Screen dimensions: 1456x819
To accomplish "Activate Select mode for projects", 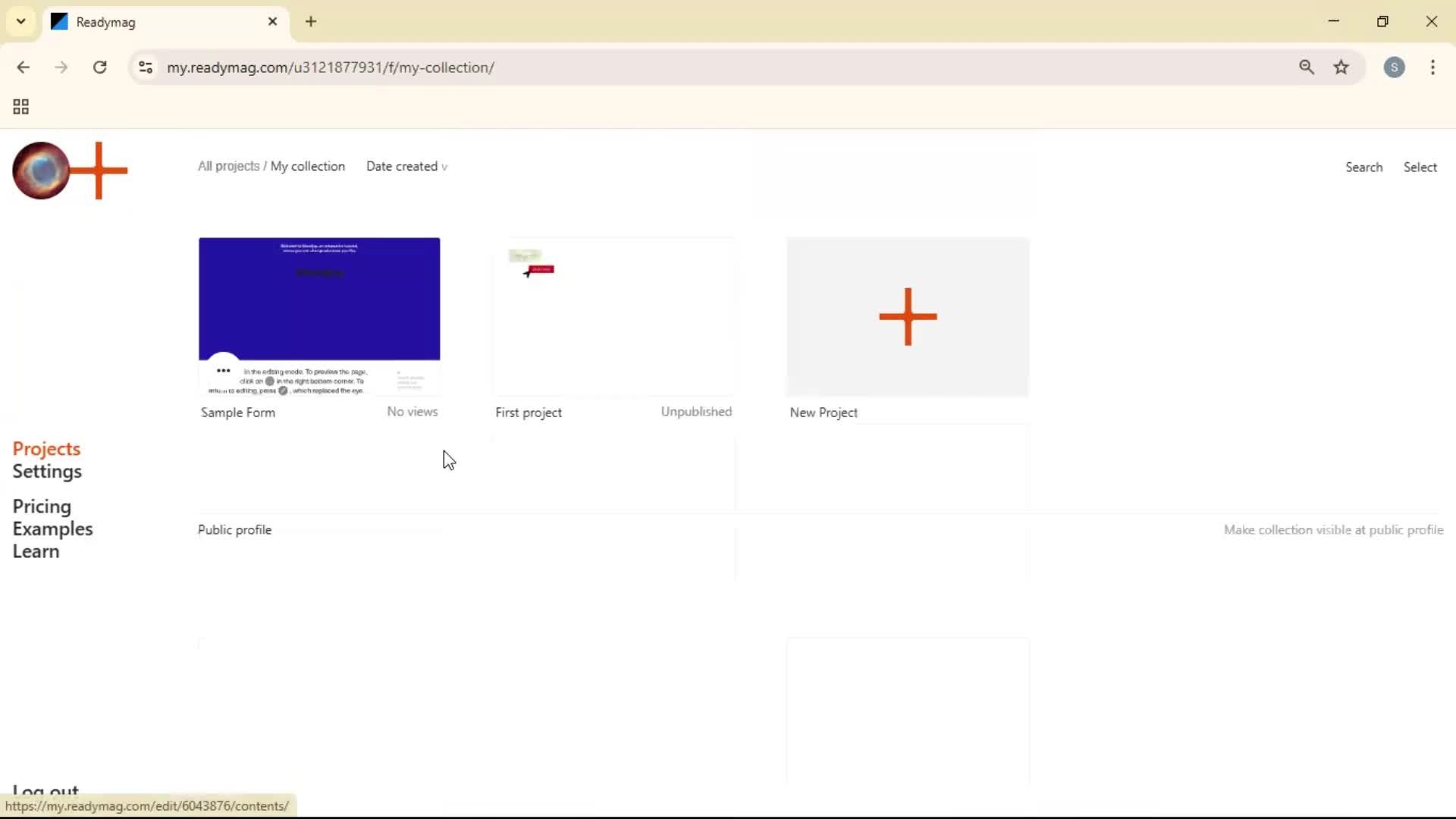I will [x=1420, y=167].
